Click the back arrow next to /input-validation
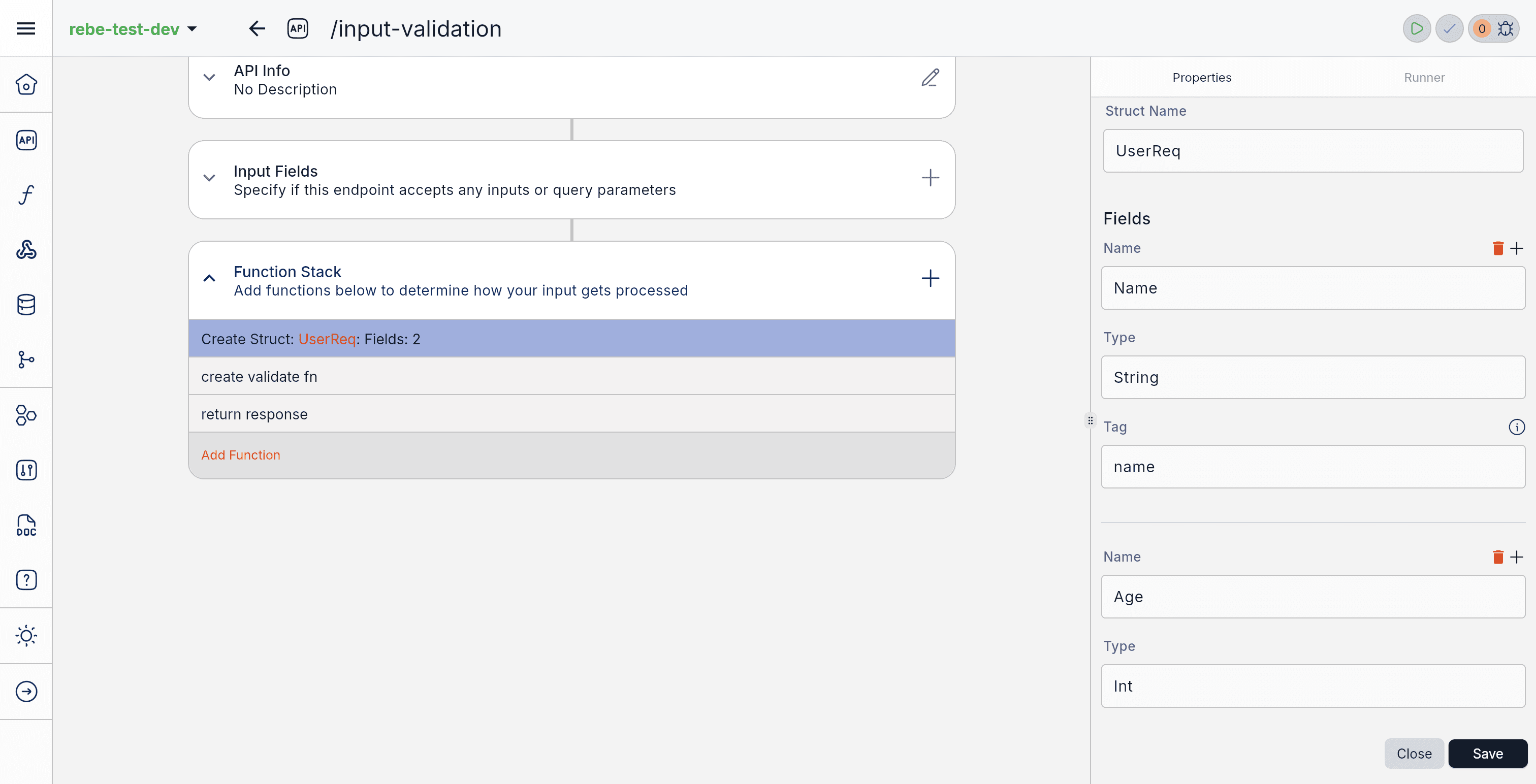The height and width of the screenshot is (784, 1536). point(257,28)
